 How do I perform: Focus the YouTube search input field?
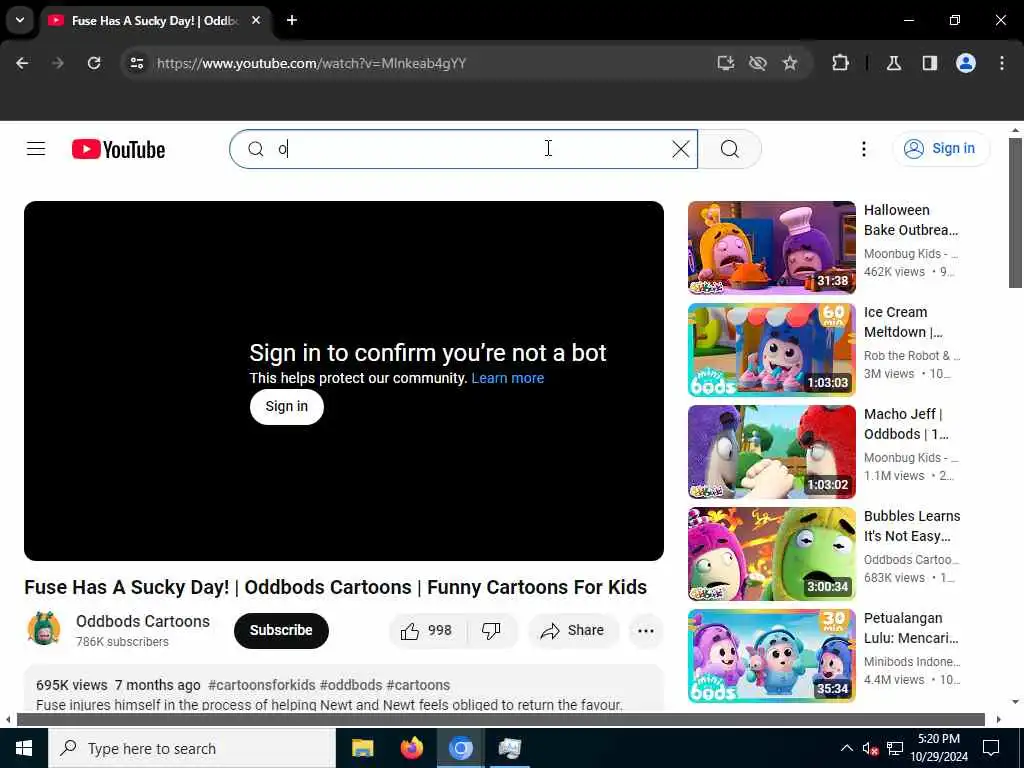click(463, 149)
